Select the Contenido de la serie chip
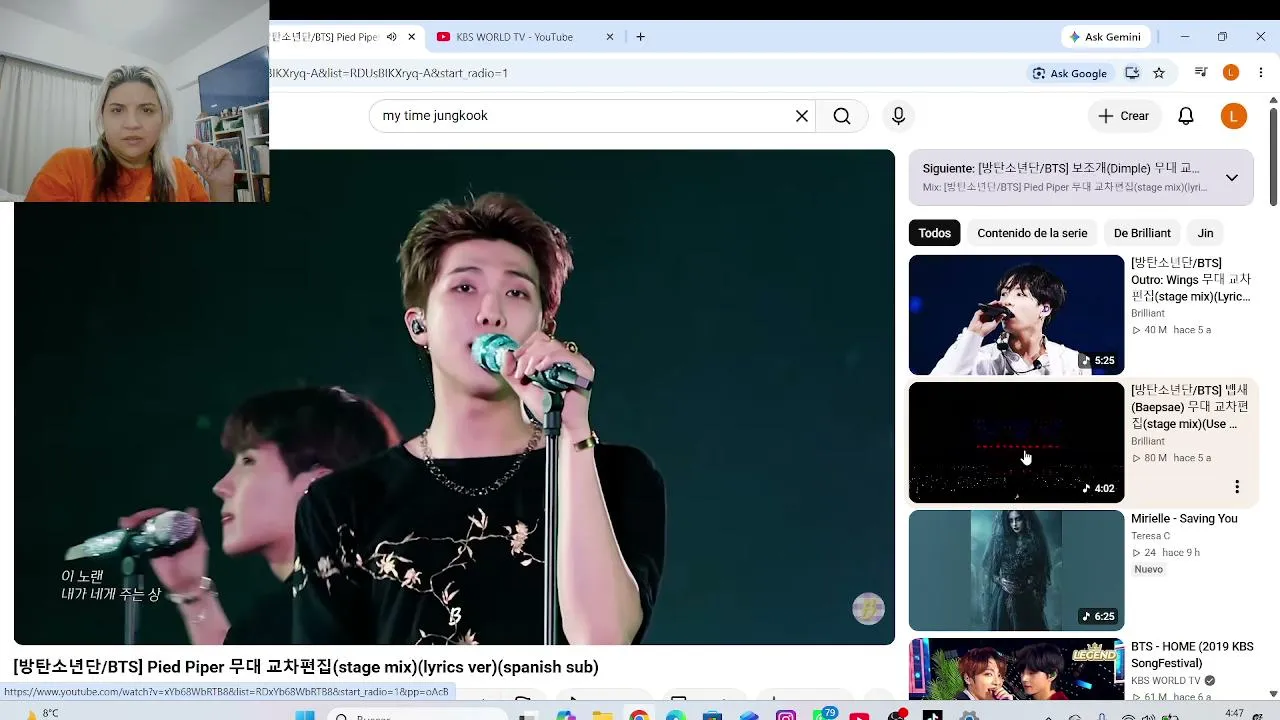The image size is (1280, 720). click(x=1032, y=233)
